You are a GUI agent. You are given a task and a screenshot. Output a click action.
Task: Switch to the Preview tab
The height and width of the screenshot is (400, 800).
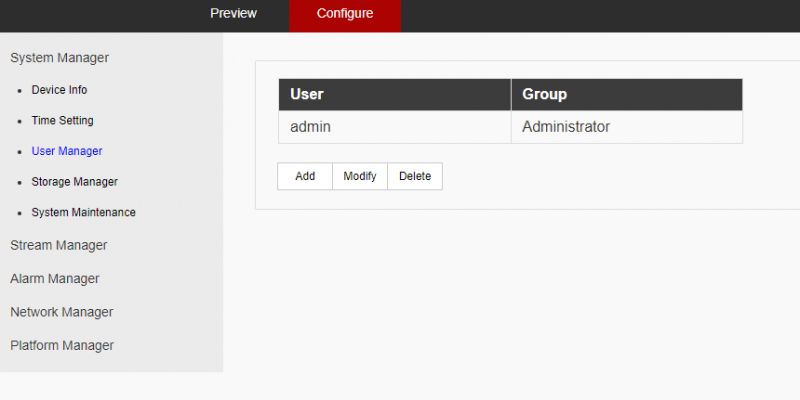(x=233, y=14)
